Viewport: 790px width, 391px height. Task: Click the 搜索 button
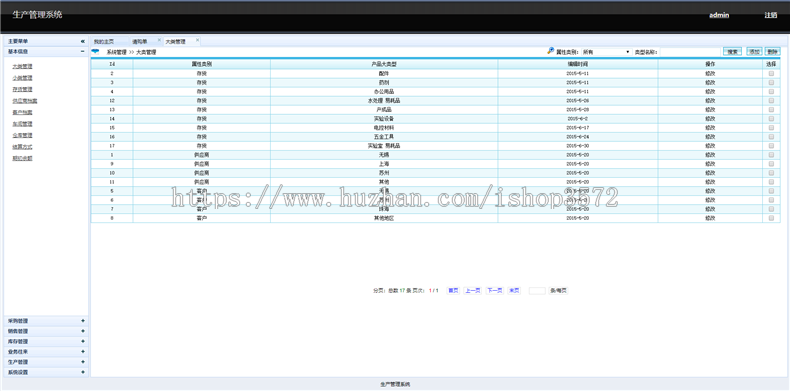click(732, 51)
